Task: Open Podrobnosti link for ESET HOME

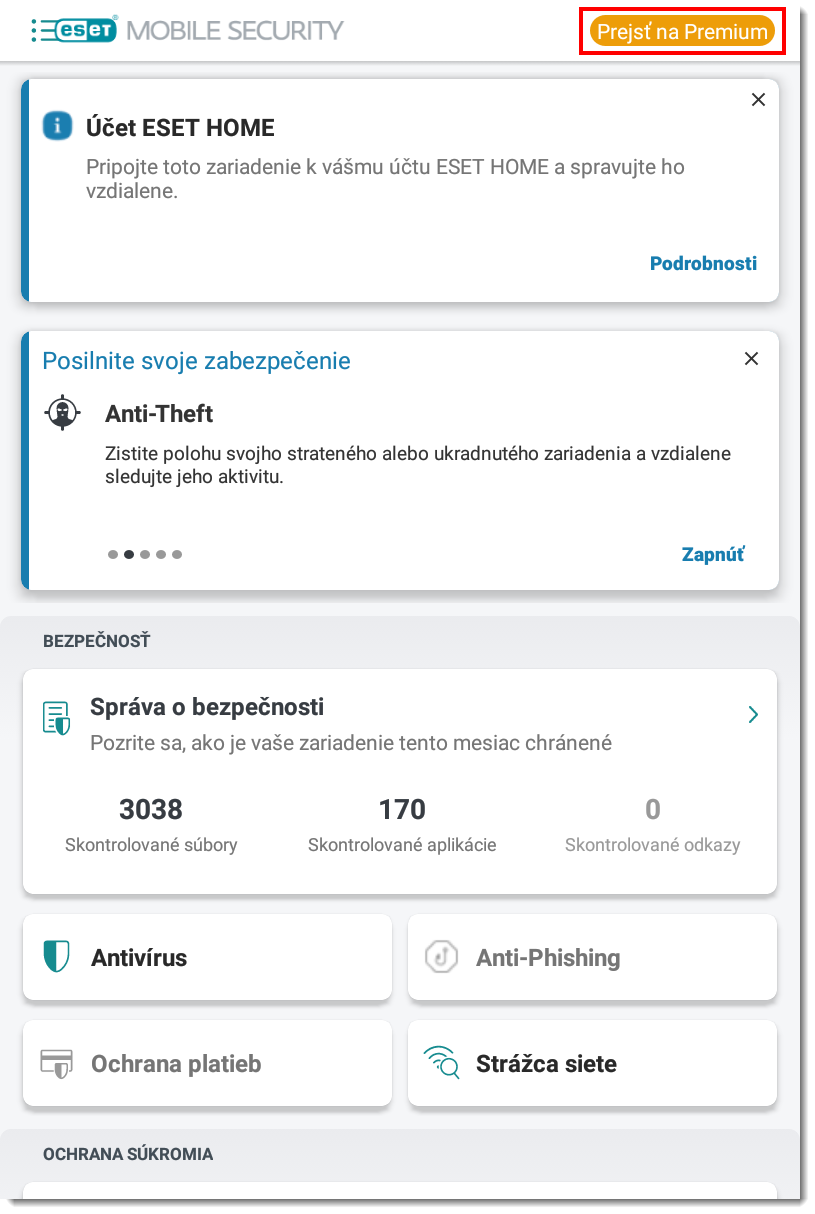Action: (x=704, y=264)
